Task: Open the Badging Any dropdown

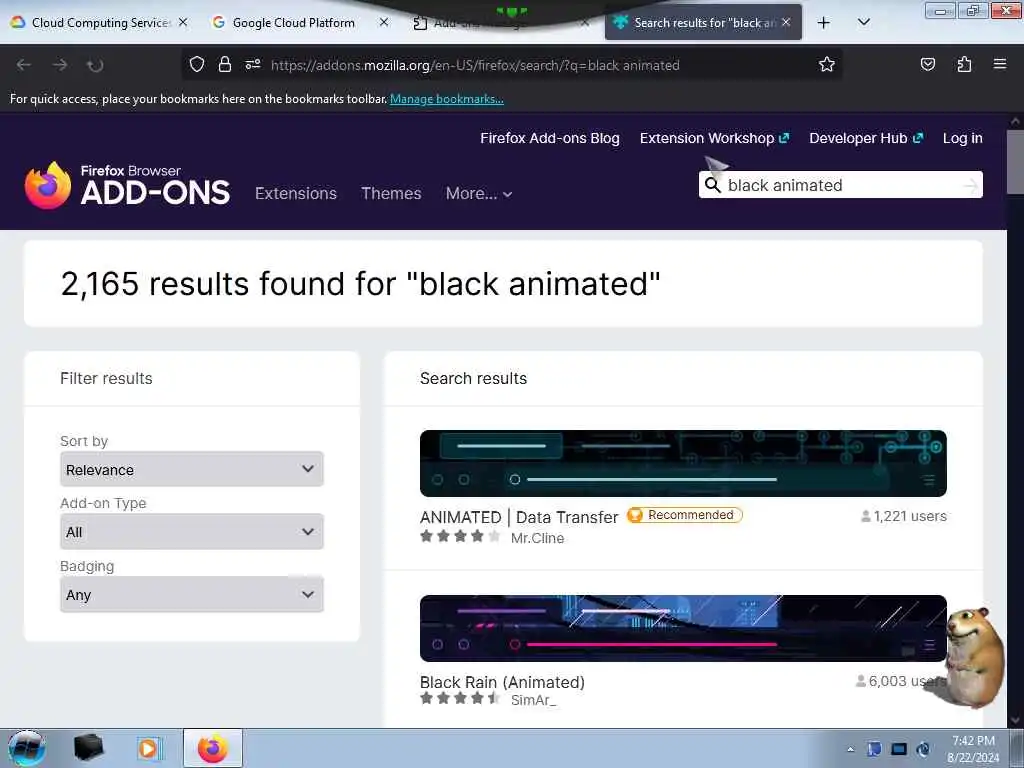Action: point(191,594)
